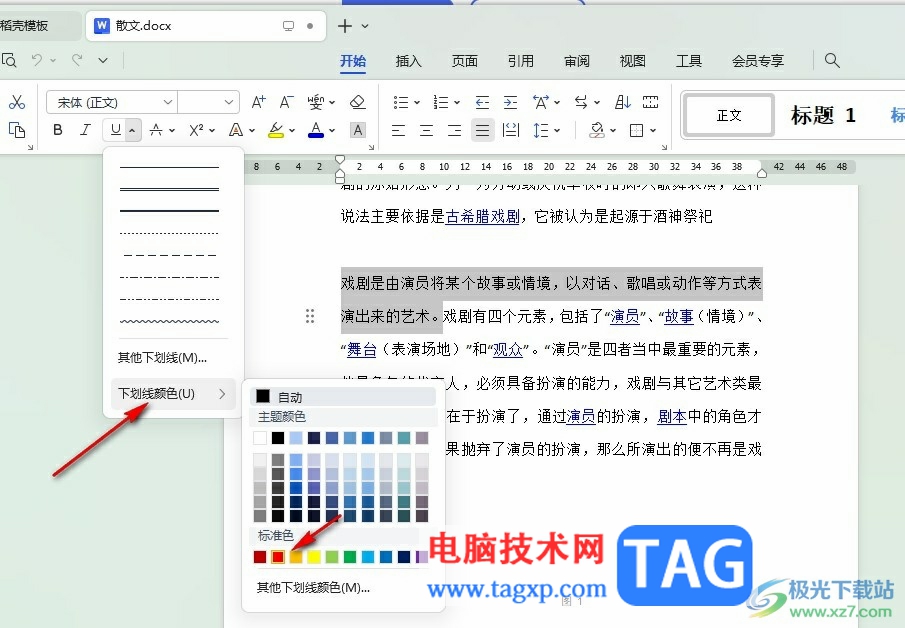Viewport: 905px width, 628px height.
Task: Toggle Italic formatting
Action: pos(85,130)
